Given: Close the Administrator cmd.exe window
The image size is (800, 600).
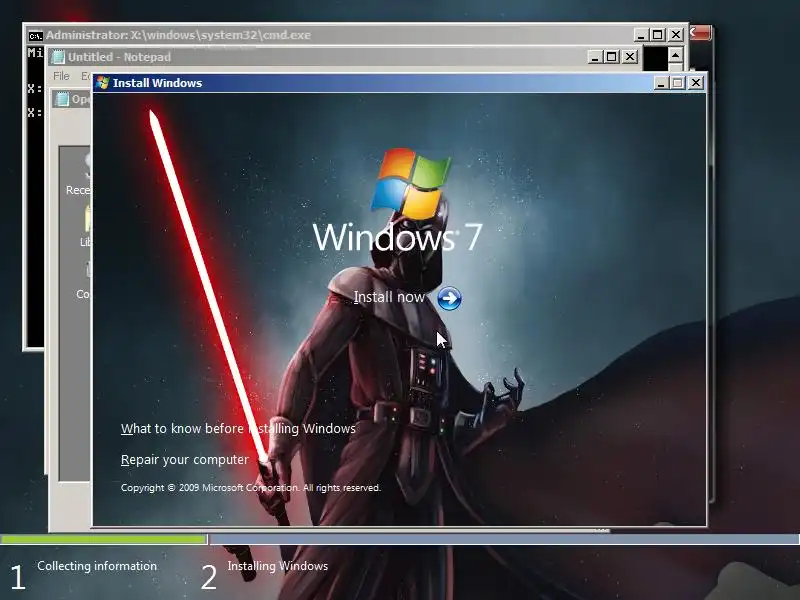Looking at the screenshot, I should coord(676,35).
